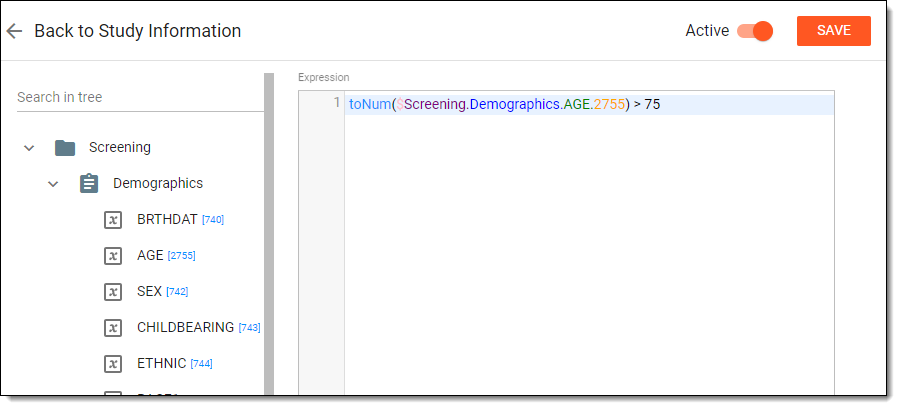
Task: Select the ETHNIC variable
Action: (x=162, y=363)
